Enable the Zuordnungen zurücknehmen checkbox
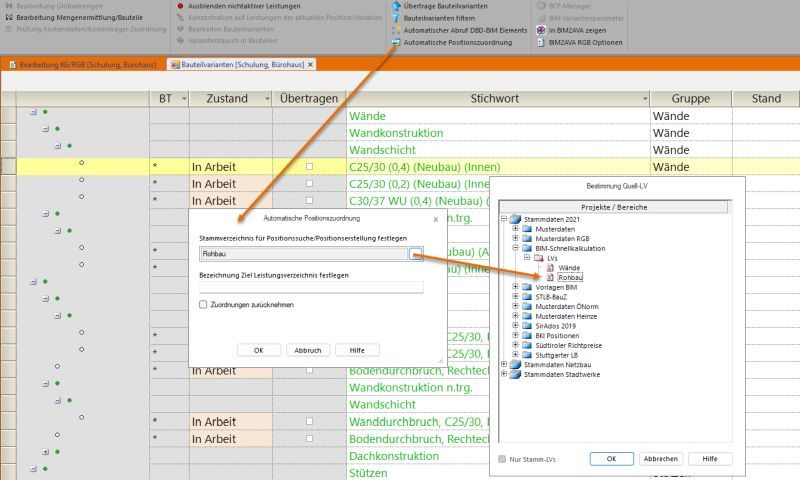Screen dimensions: 800x480 click(x=203, y=304)
